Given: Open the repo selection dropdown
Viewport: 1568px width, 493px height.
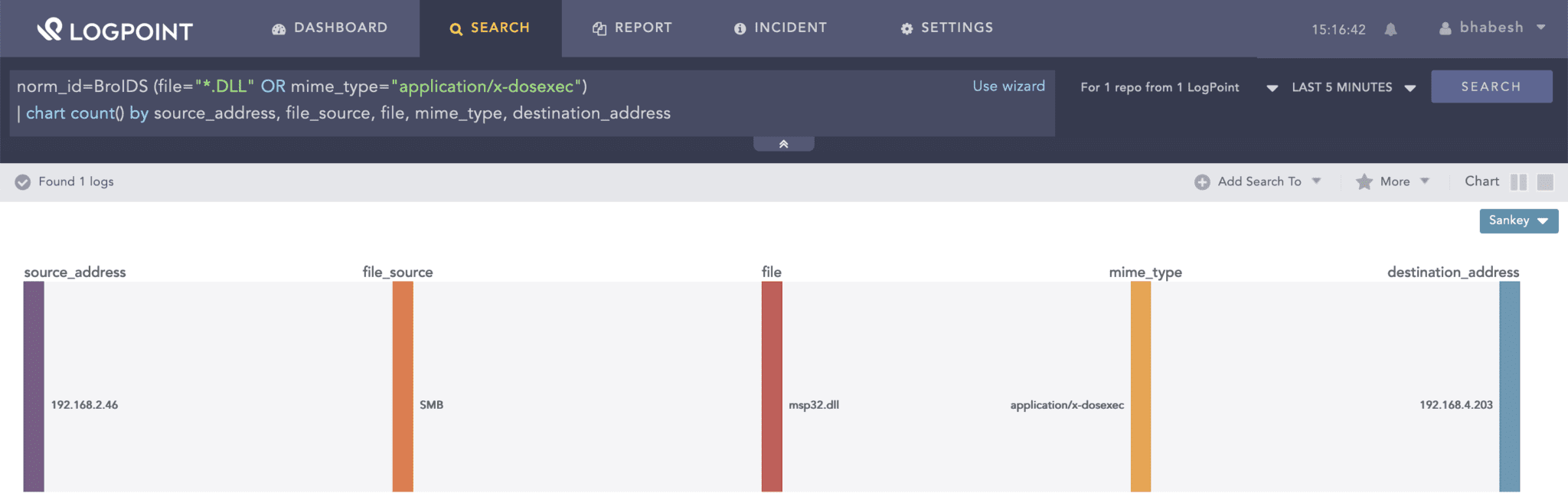Looking at the screenshot, I should tap(1179, 87).
